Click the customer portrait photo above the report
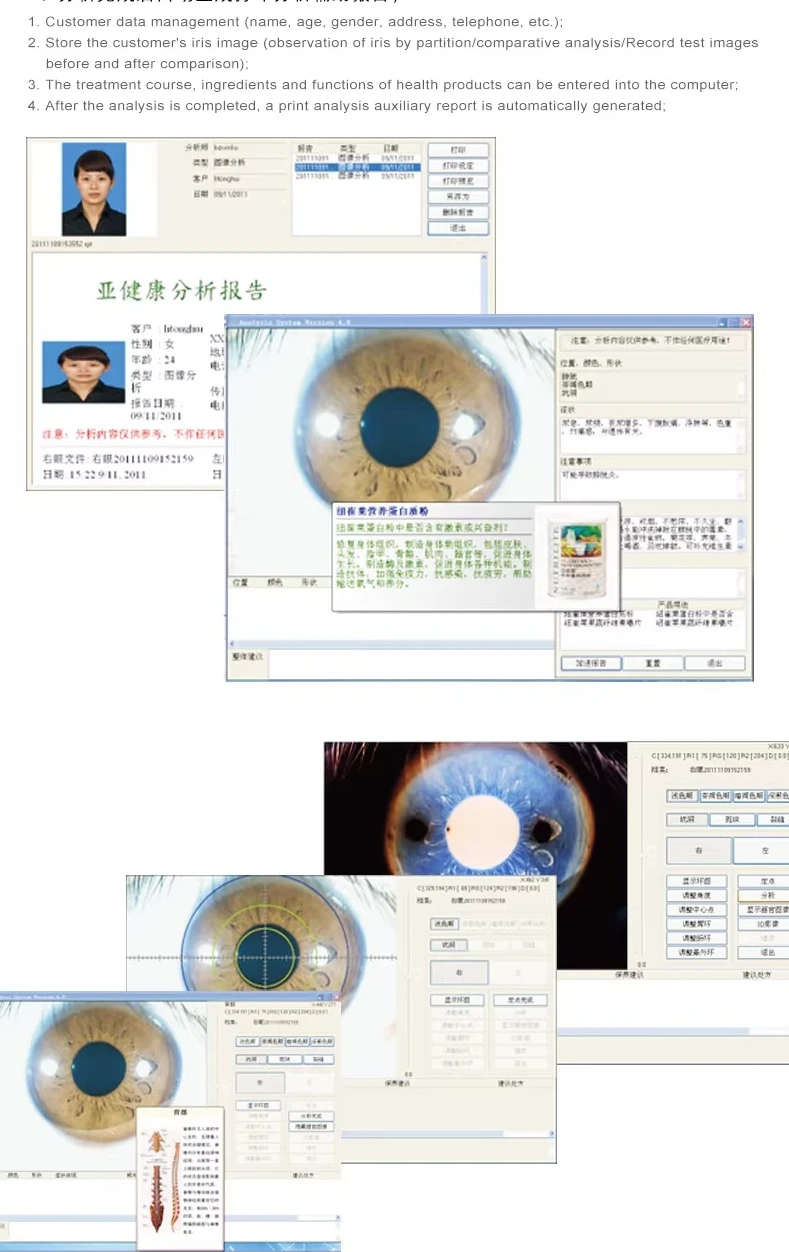 [x=94, y=189]
